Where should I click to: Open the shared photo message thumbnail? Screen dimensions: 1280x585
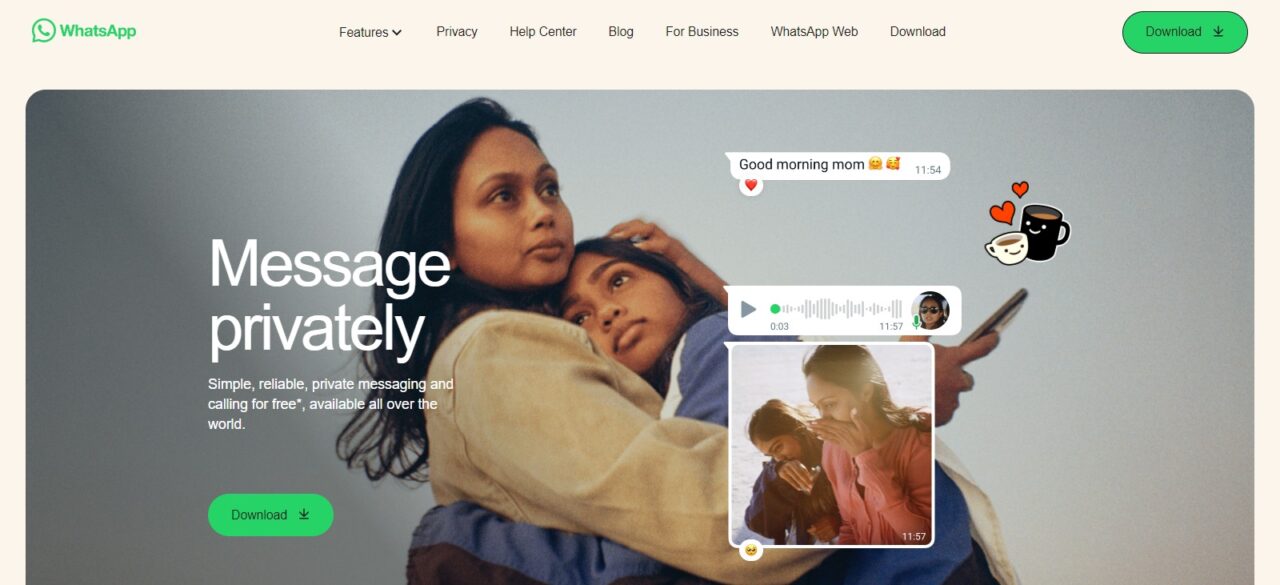tap(831, 445)
